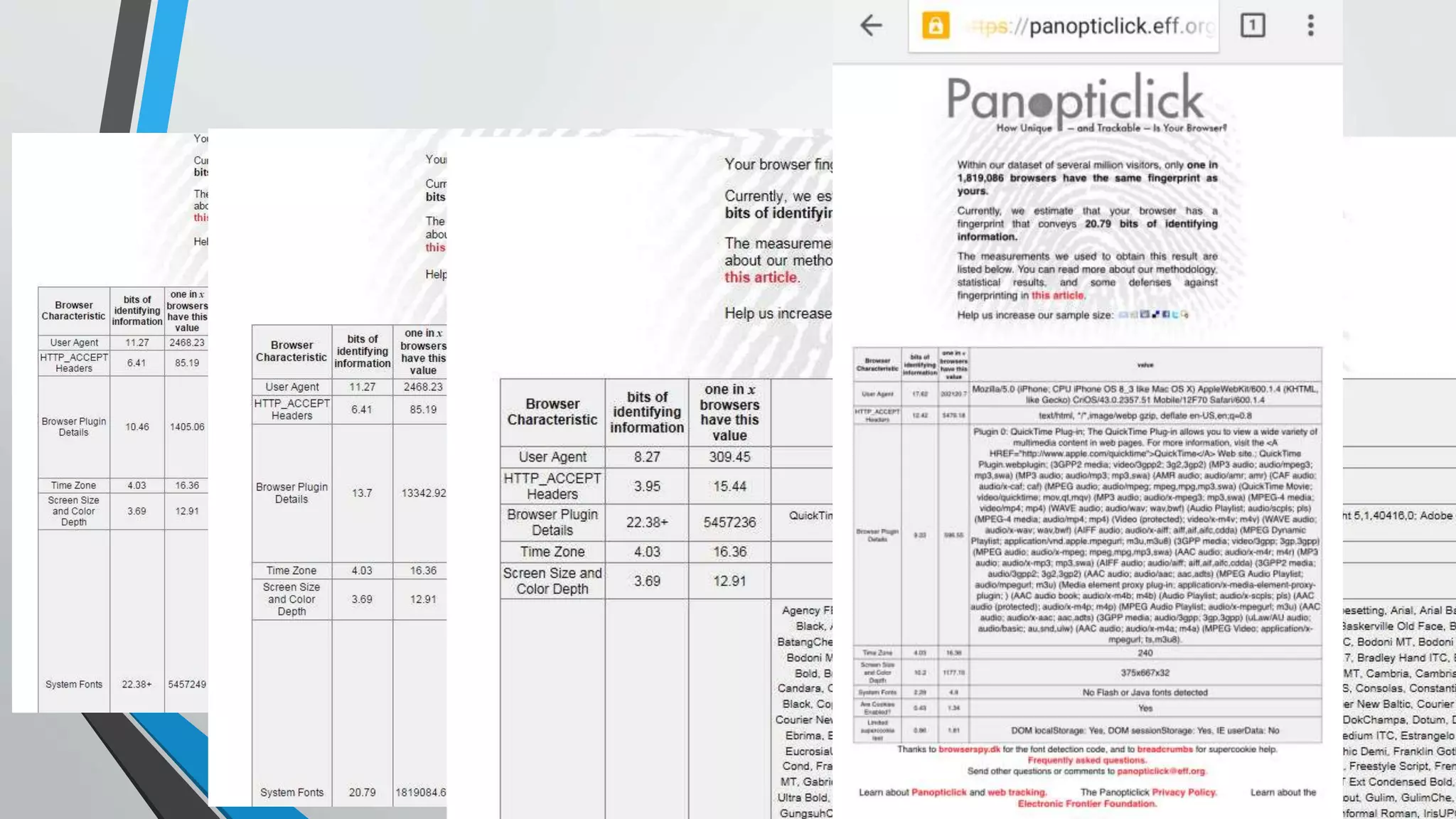Open the red Panopticlick footer link
Screen dimensions: 1456x819
[x=938, y=792]
